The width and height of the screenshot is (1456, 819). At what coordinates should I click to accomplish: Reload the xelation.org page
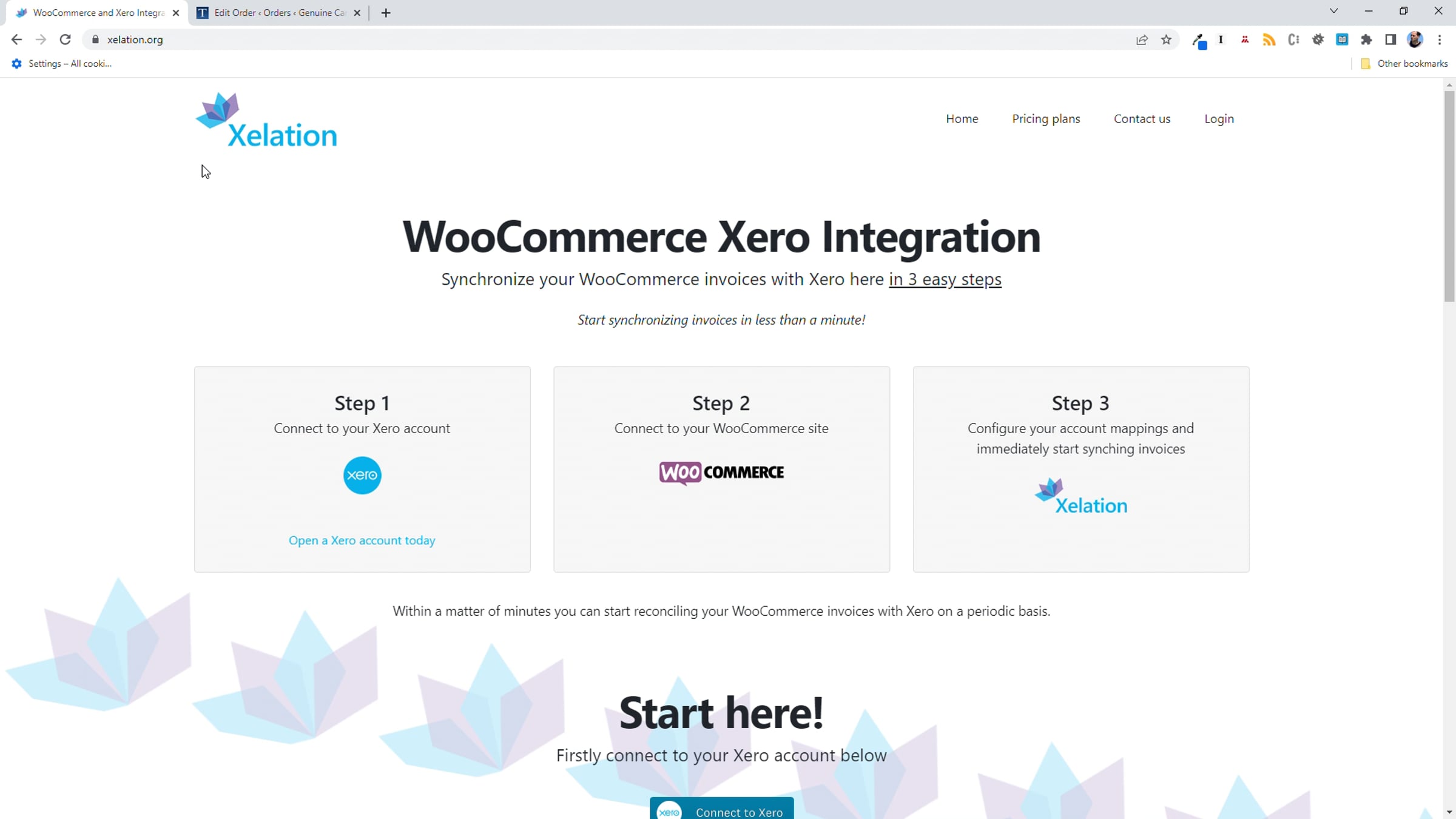[66, 39]
